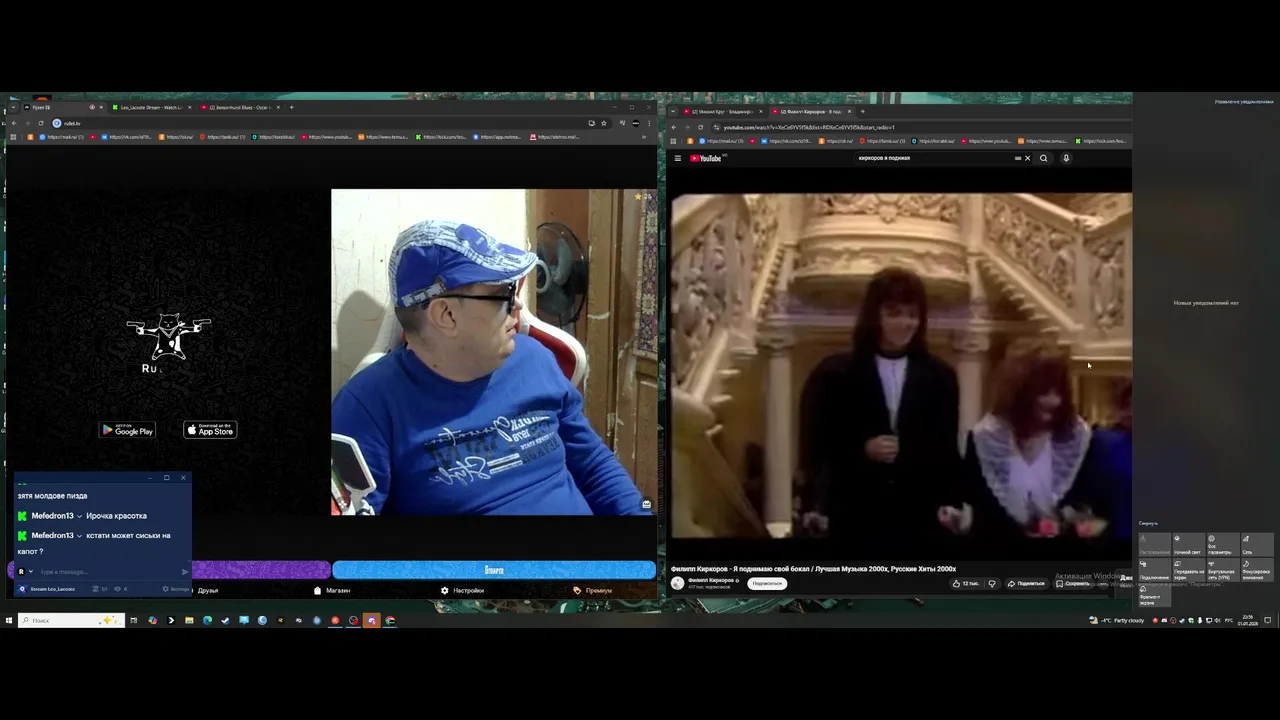Start YouTube voice search with microphone
The width and height of the screenshot is (1280, 720).
(x=1066, y=158)
